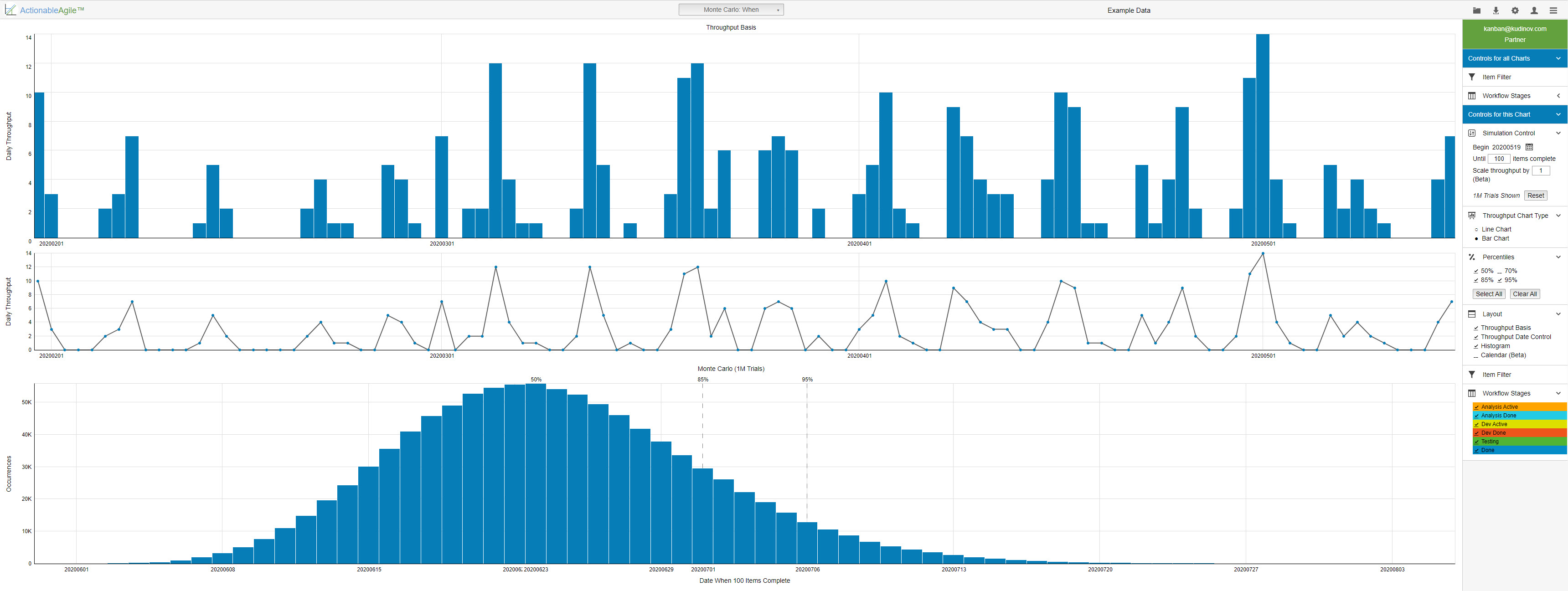This screenshot has height=591, width=1568.
Task: Click the 20200501 peak point on the line chart
Action: [x=1263, y=253]
